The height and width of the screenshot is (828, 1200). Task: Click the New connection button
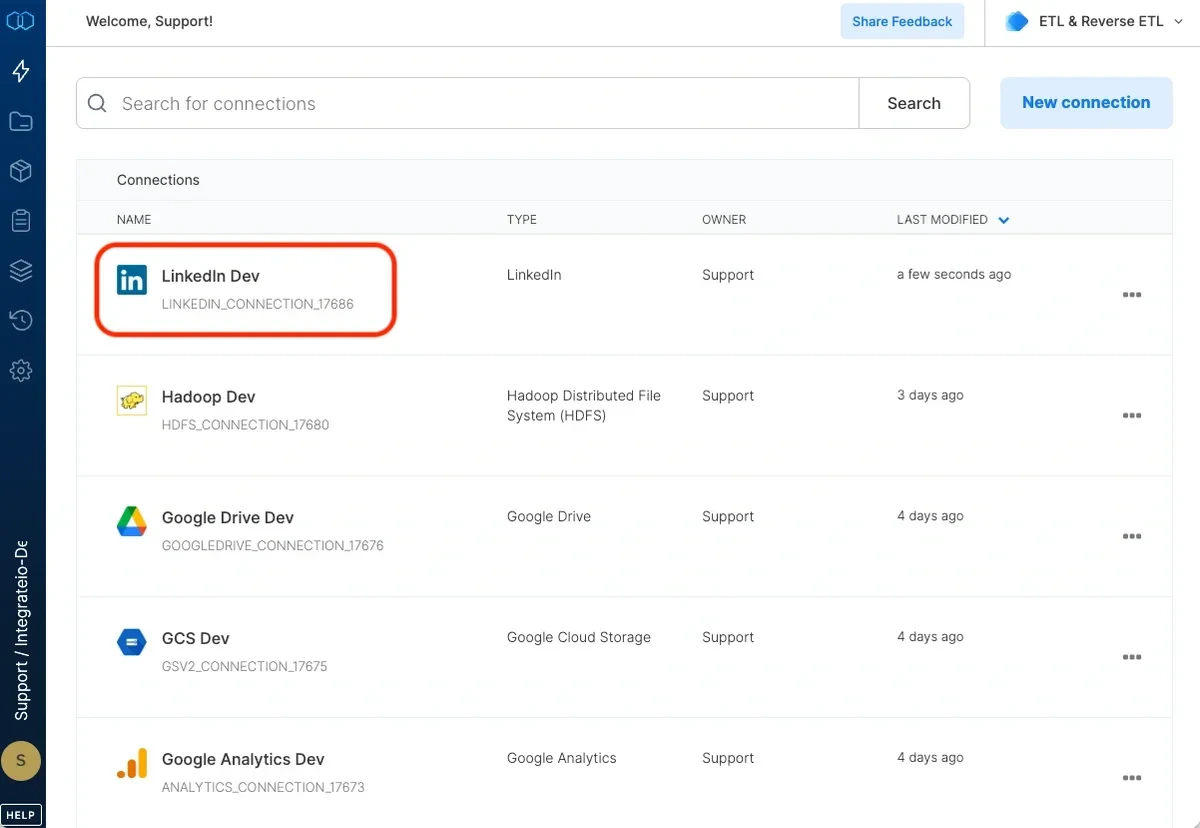pyautogui.click(x=1086, y=102)
